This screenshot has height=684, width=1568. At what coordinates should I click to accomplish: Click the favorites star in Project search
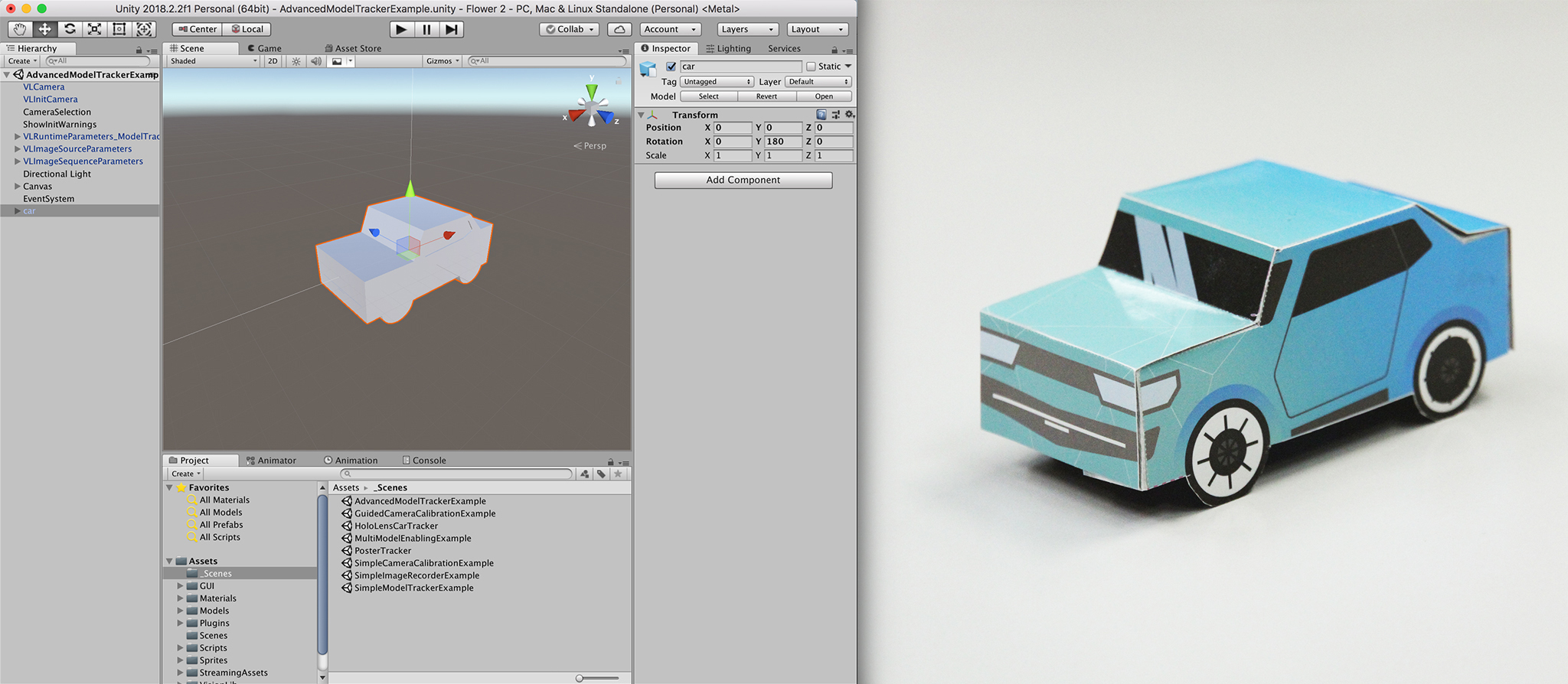[618, 474]
